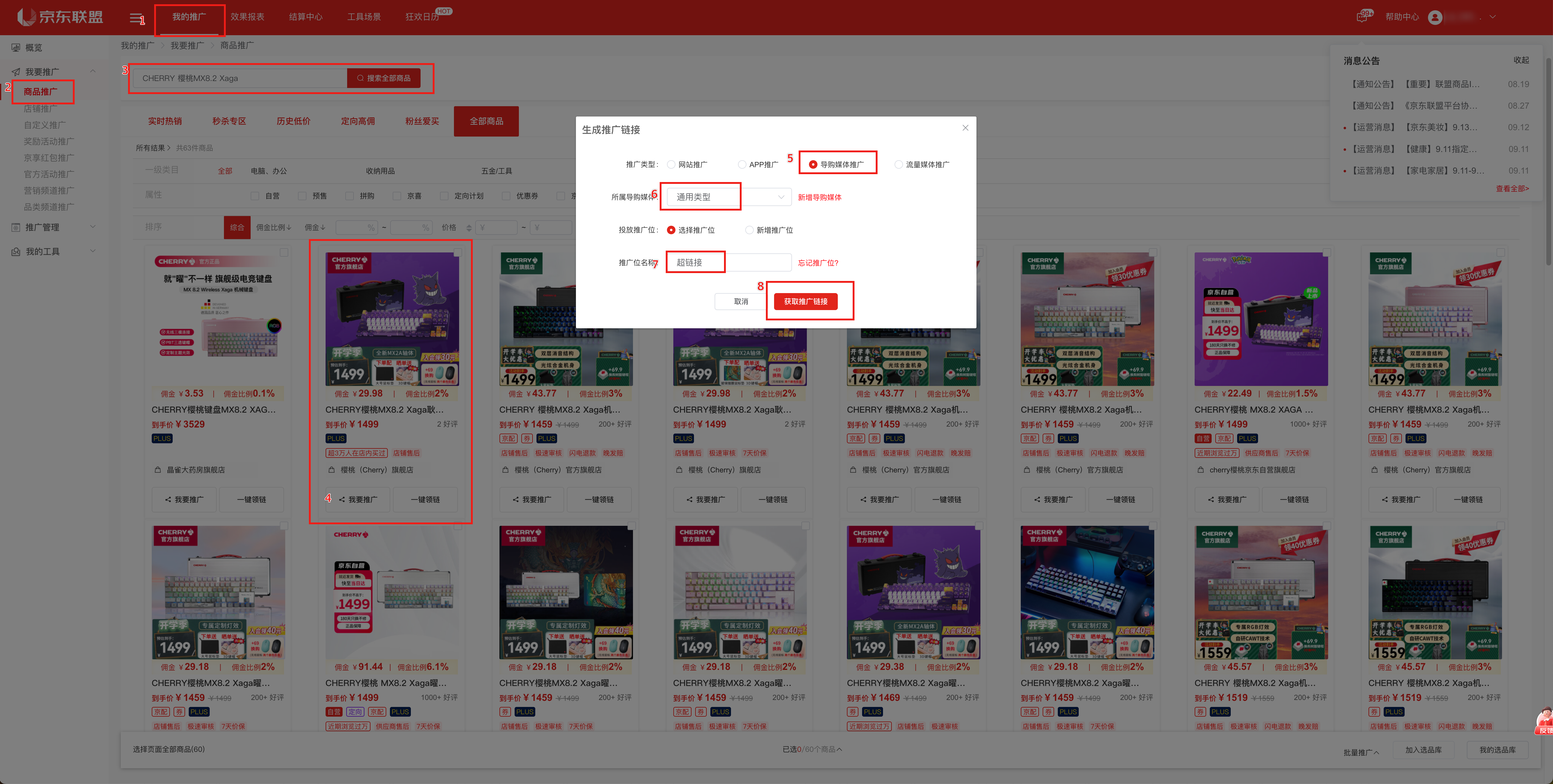Select 导购媒体推广 radio button
This screenshot has height=784, width=1553.
click(813, 164)
